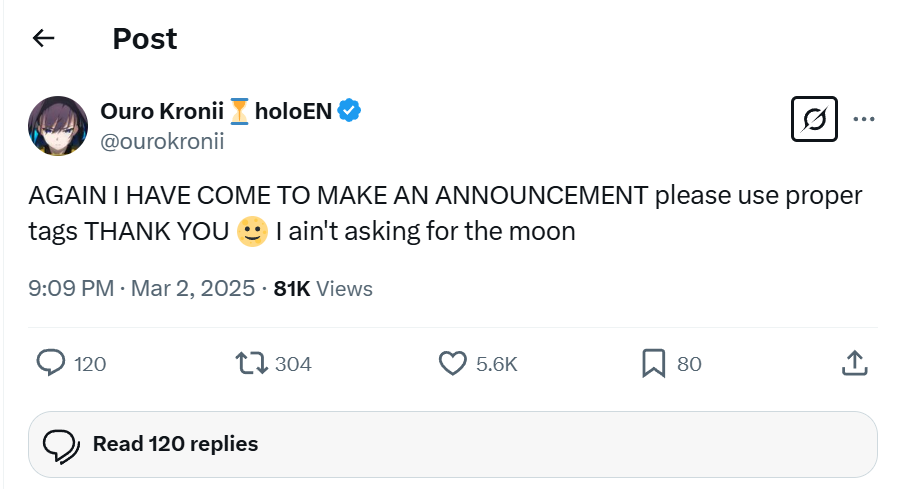This screenshot has height=489, width=898.
Task: Open Ouro Kronii's profile avatar
Action: [x=58, y=126]
